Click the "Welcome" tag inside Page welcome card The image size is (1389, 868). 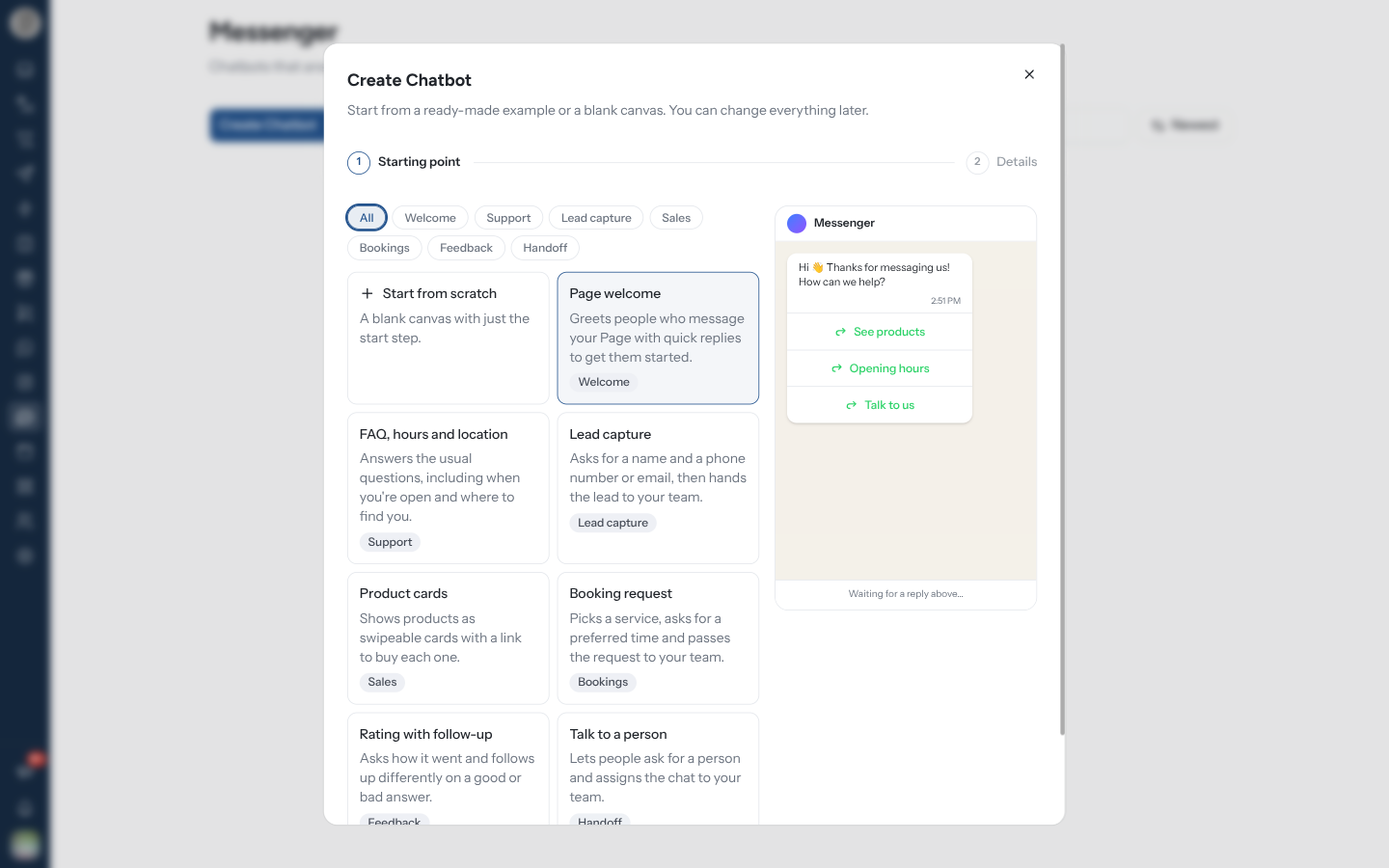pos(604,382)
